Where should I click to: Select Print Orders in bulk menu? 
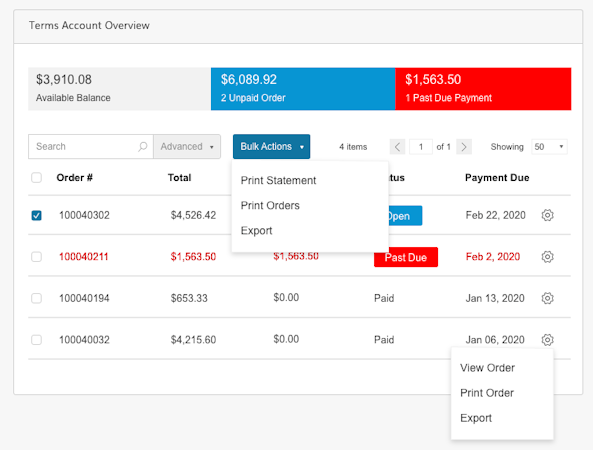[270, 205]
